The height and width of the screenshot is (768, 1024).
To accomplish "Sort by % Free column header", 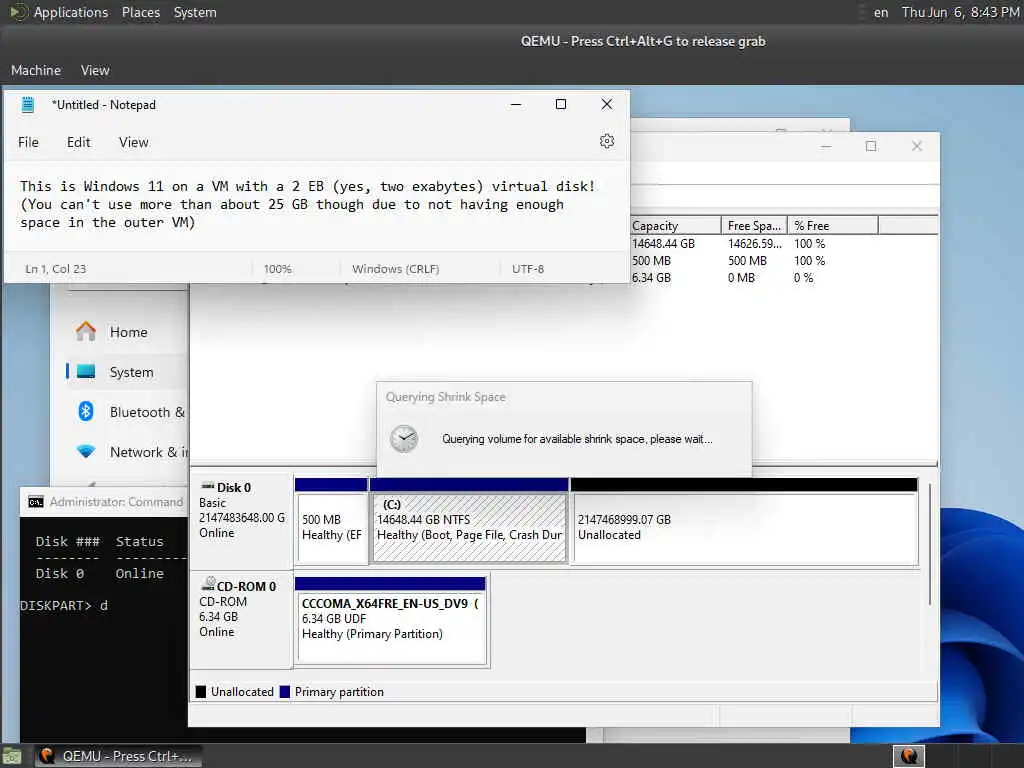I will [833, 225].
